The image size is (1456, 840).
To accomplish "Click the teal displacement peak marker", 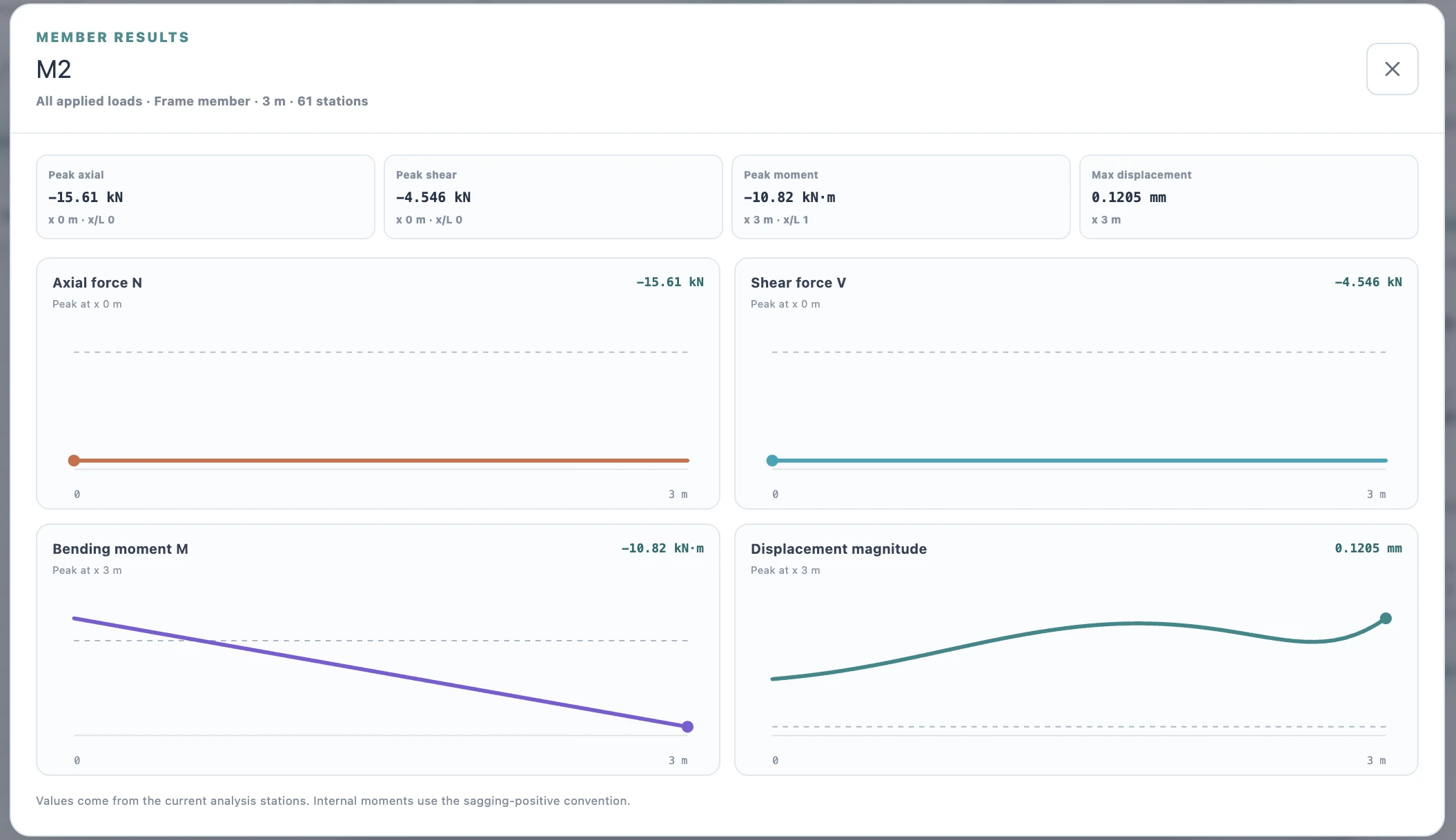I will pos(1386,618).
